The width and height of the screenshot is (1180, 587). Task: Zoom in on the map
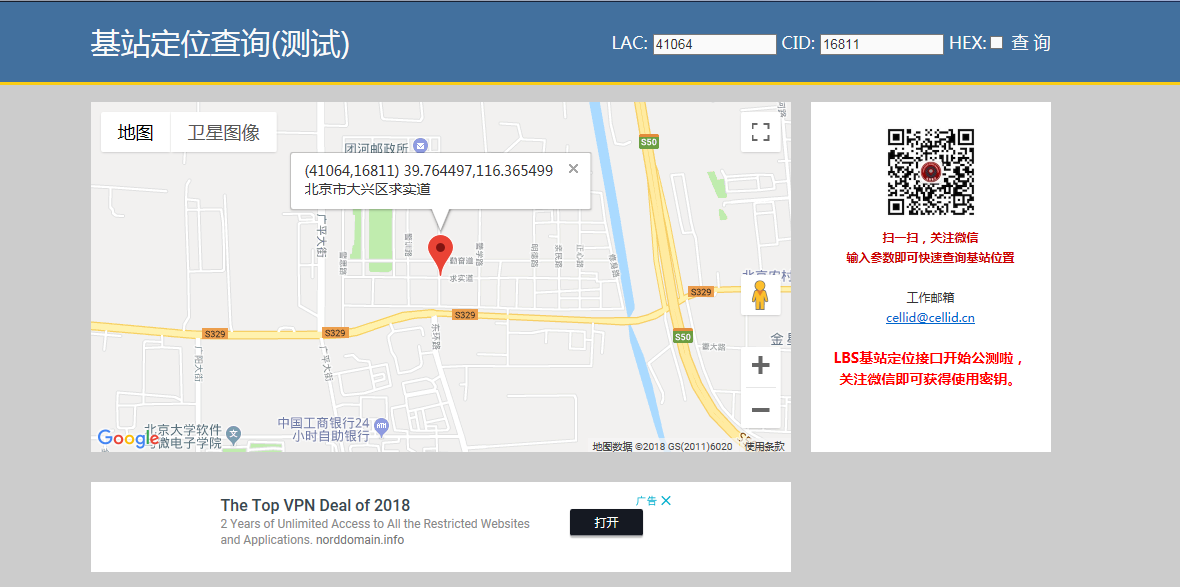pos(761,366)
